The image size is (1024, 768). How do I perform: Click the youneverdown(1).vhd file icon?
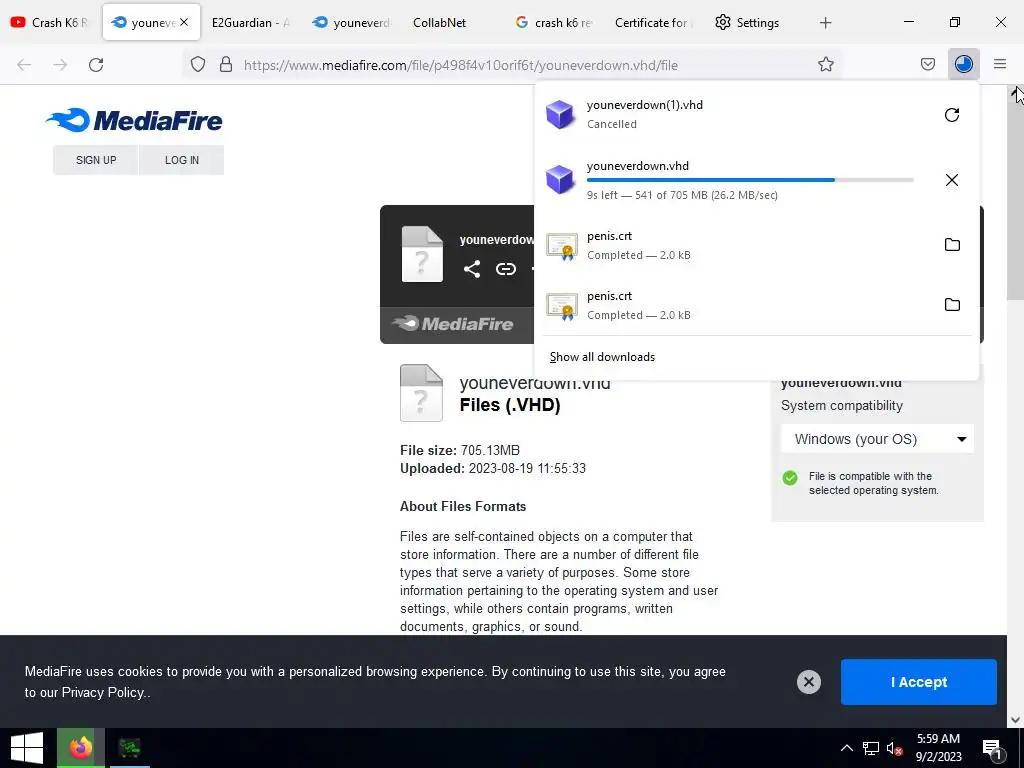pyautogui.click(x=560, y=115)
